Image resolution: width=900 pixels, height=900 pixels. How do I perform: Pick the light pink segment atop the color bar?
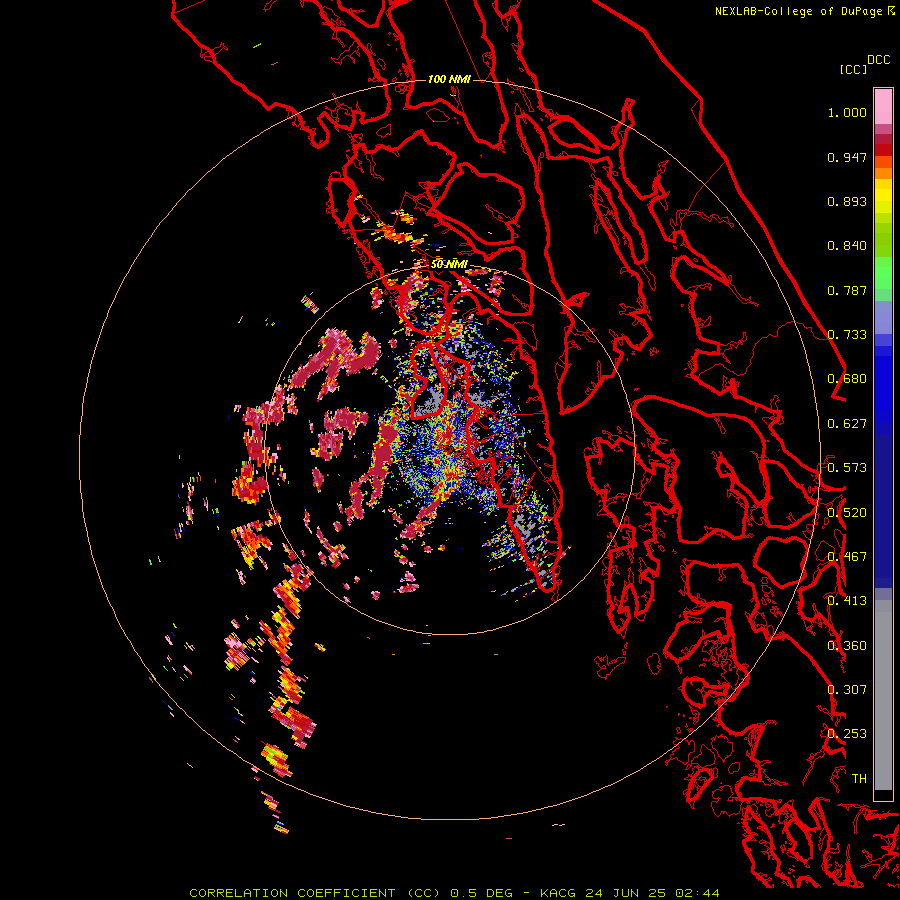[883, 106]
